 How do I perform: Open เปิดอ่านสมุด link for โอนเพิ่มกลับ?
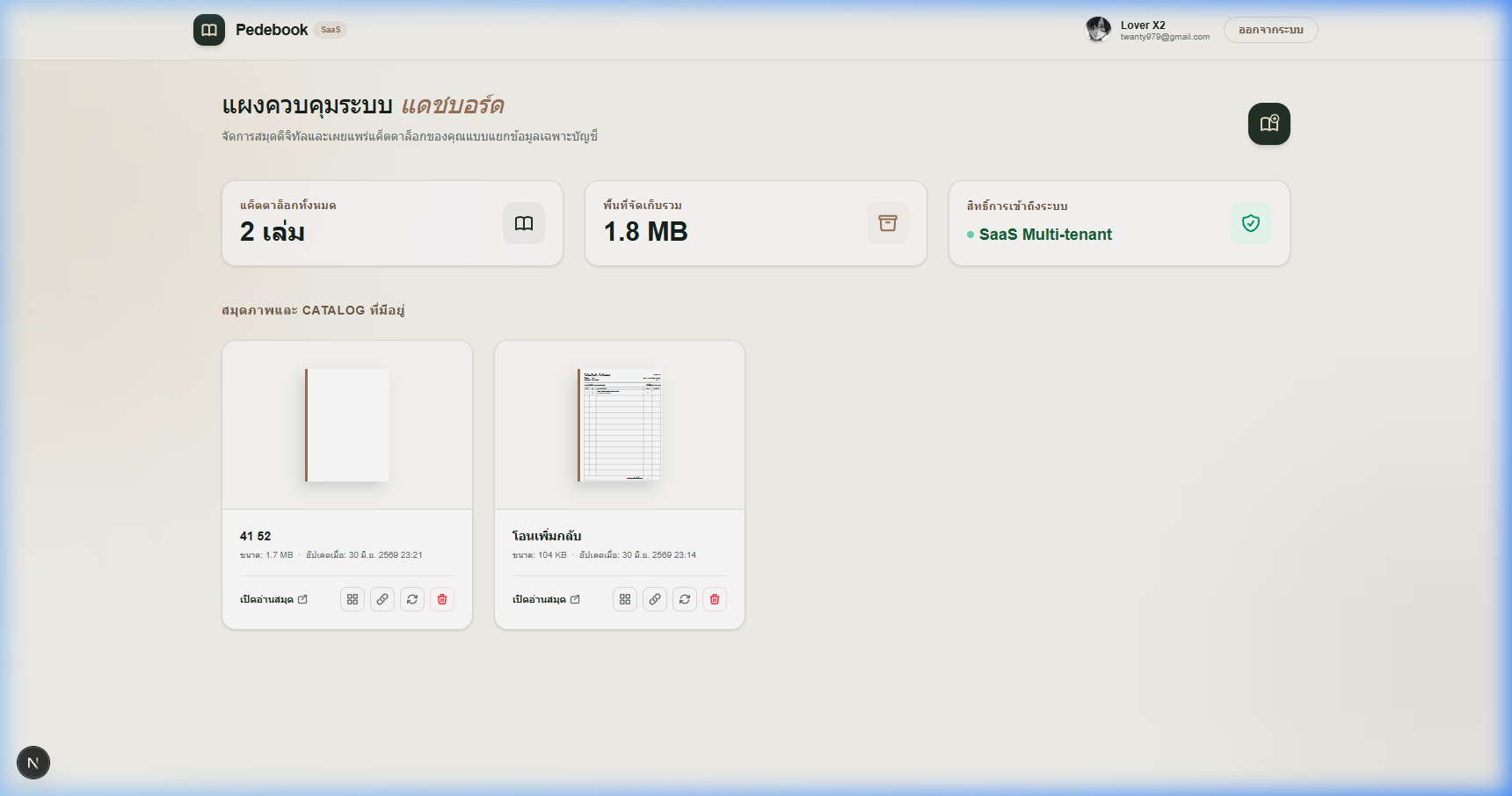click(x=547, y=599)
